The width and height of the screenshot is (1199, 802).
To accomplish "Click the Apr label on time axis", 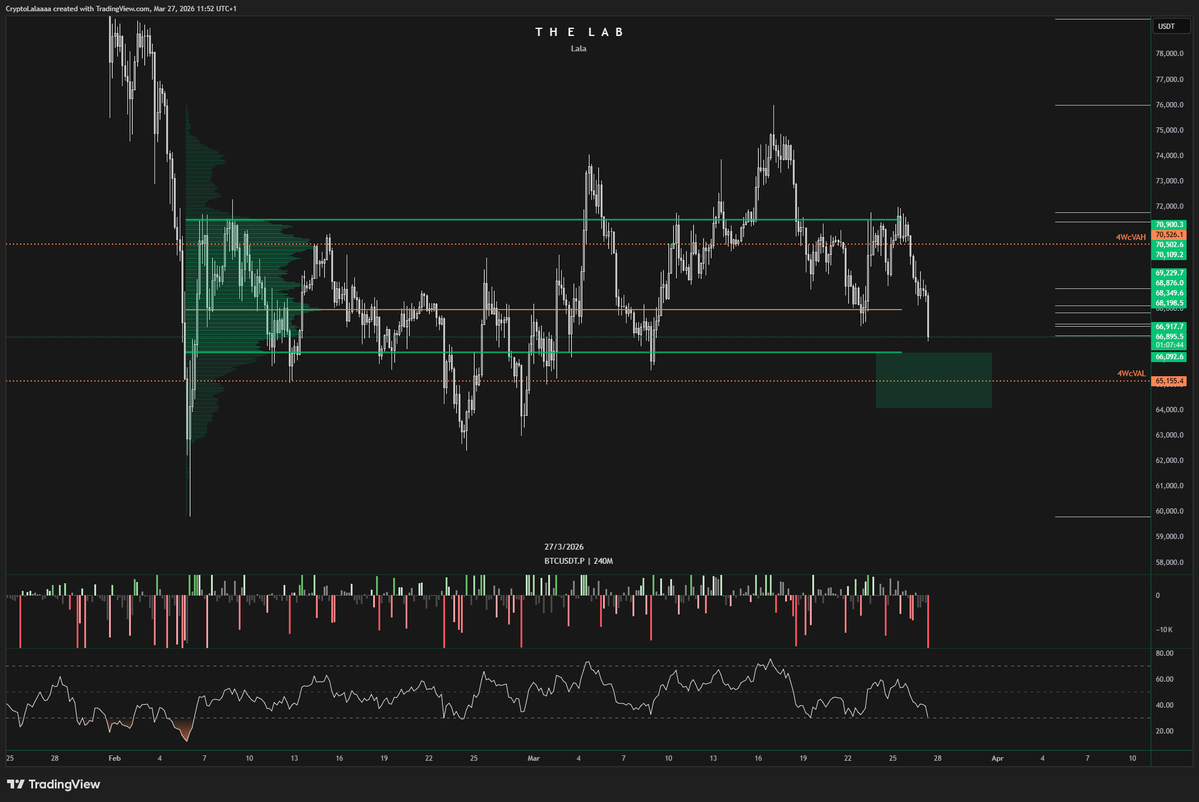I will click(997, 758).
